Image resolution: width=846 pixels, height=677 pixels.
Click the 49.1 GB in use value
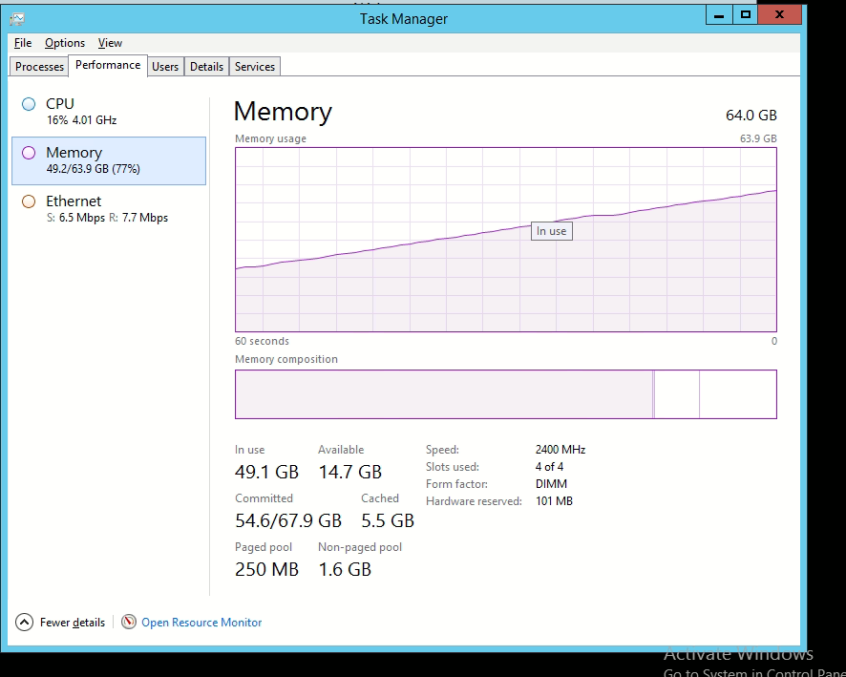[267, 472]
